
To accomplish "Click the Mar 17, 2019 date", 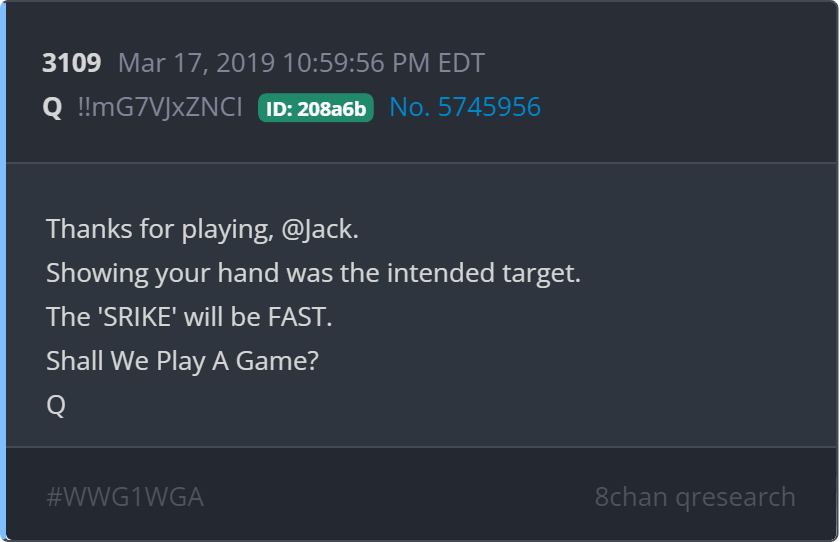I will click(196, 63).
